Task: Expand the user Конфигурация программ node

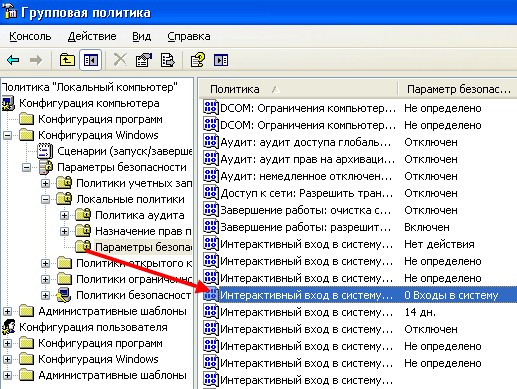Action: pyautogui.click(x=7, y=343)
